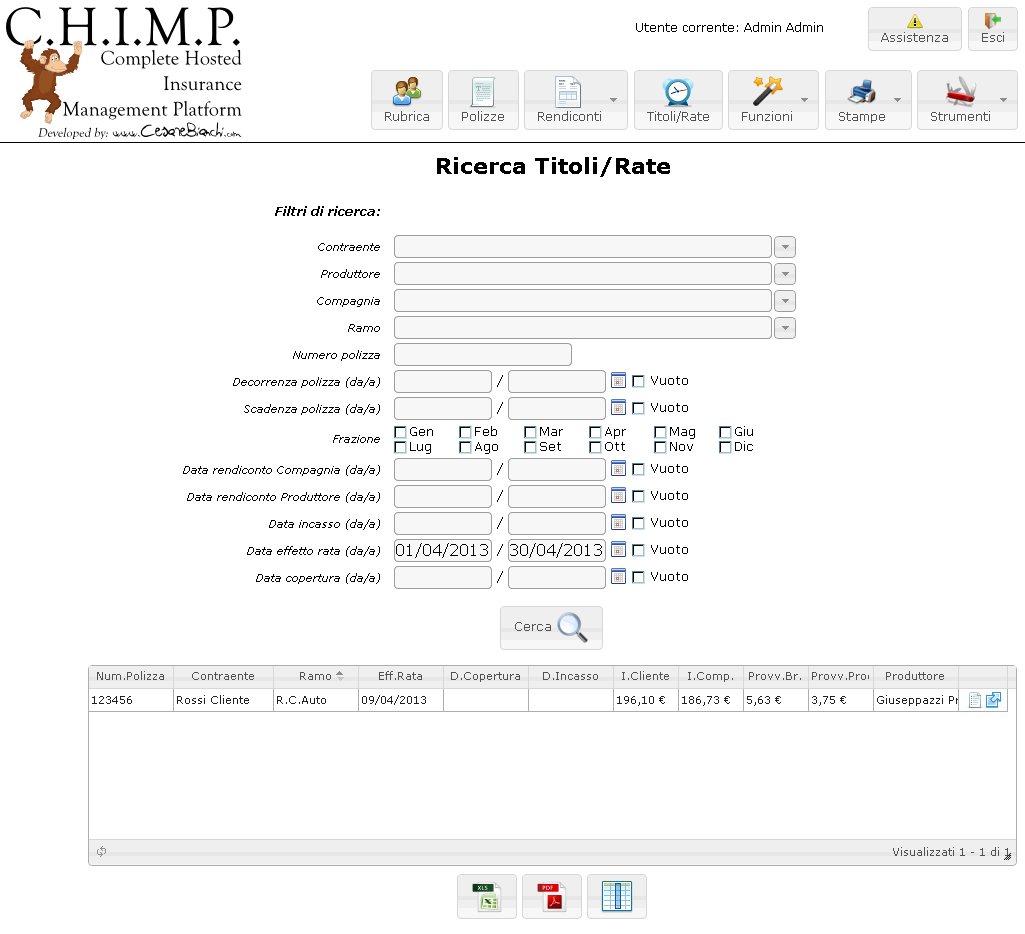1025x934 pixels.
Task: Sort table by Eff.Rata column
Action: (401, 676)
